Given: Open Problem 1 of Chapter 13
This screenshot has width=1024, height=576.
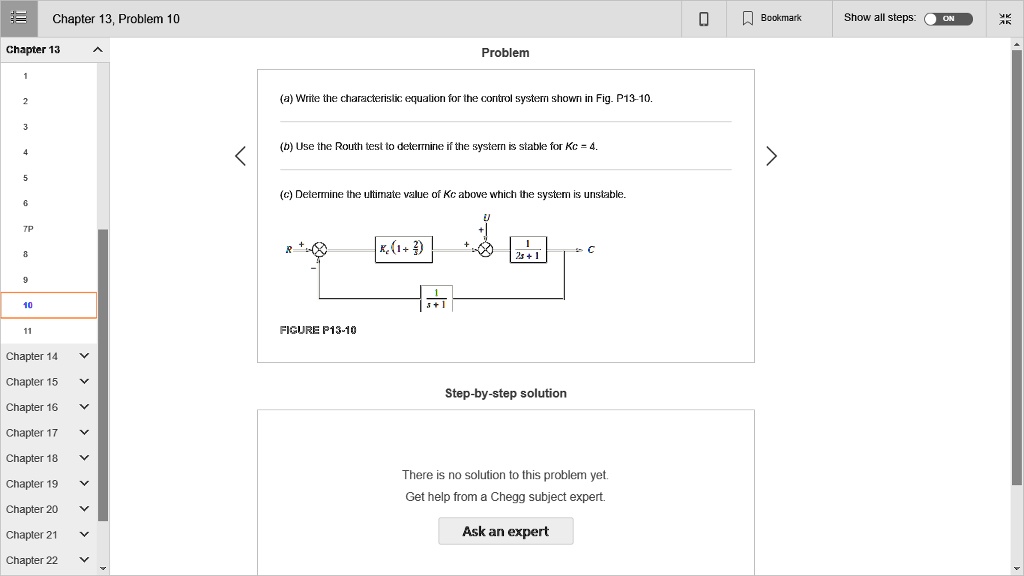Looking at the screenshot, I should [x=25, y=75].
